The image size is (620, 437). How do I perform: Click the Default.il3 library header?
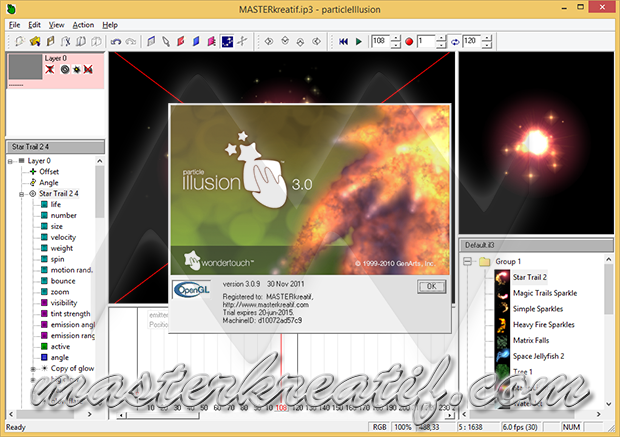(x=536, y=245)
